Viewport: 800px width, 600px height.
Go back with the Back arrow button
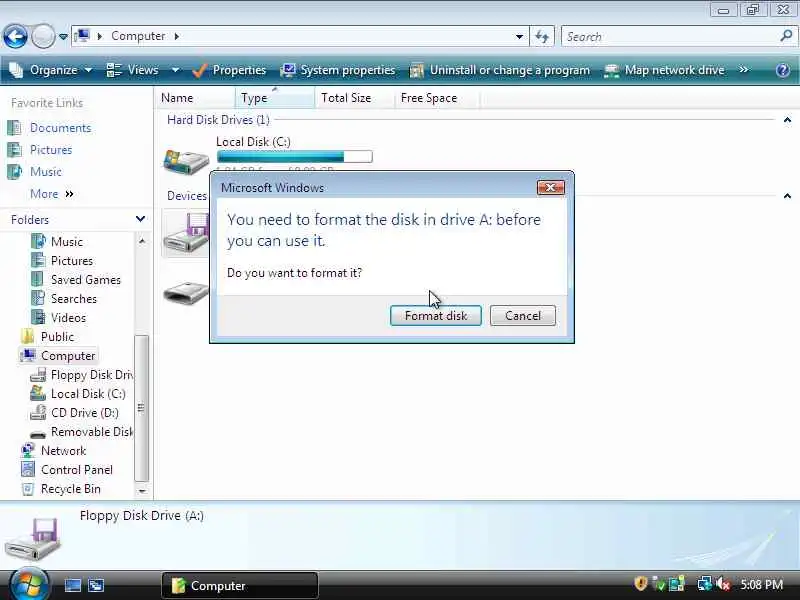[15, 36]
